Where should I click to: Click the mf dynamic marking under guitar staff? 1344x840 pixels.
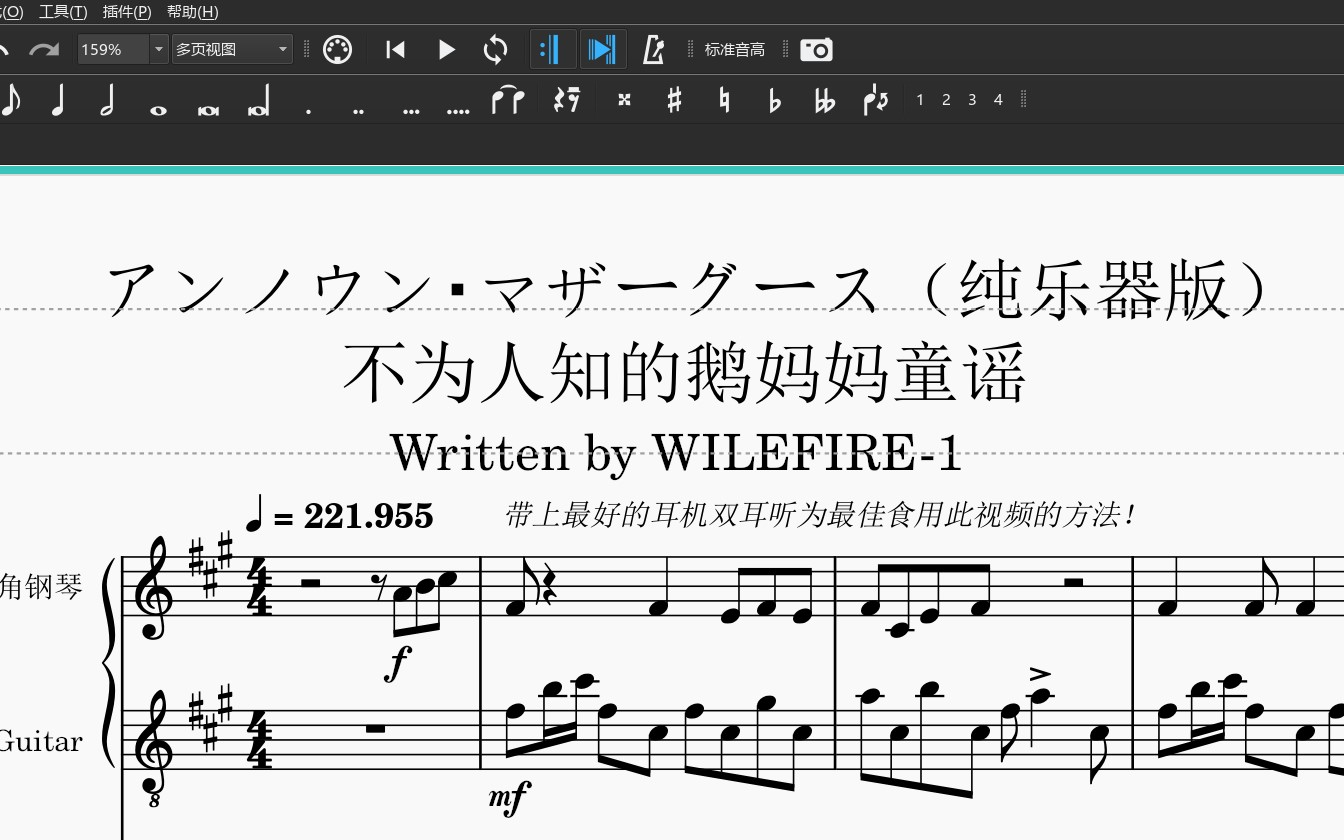(x=510, y=797)
